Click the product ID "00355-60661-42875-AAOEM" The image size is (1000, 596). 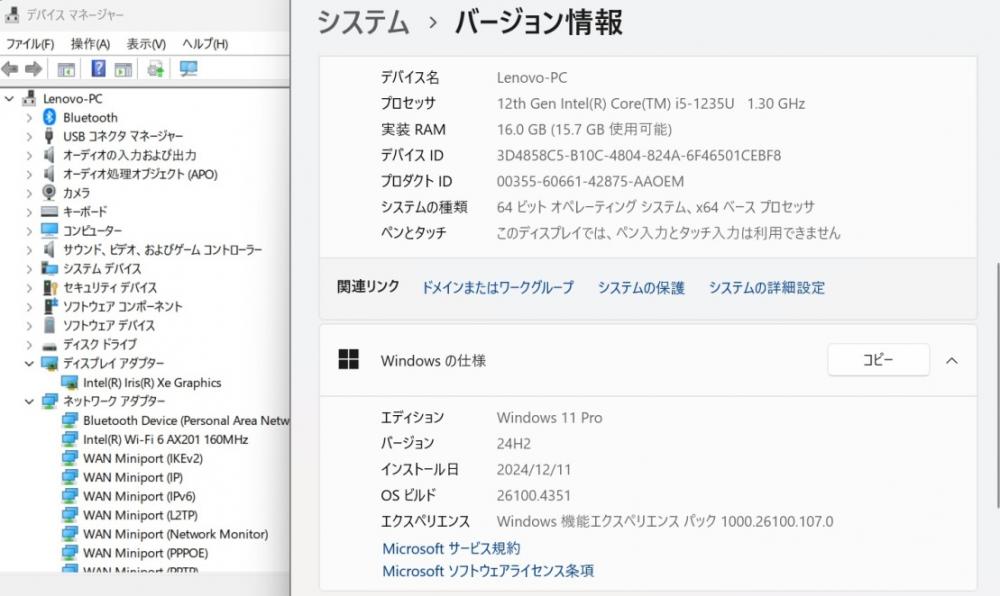tap(591, 182)
